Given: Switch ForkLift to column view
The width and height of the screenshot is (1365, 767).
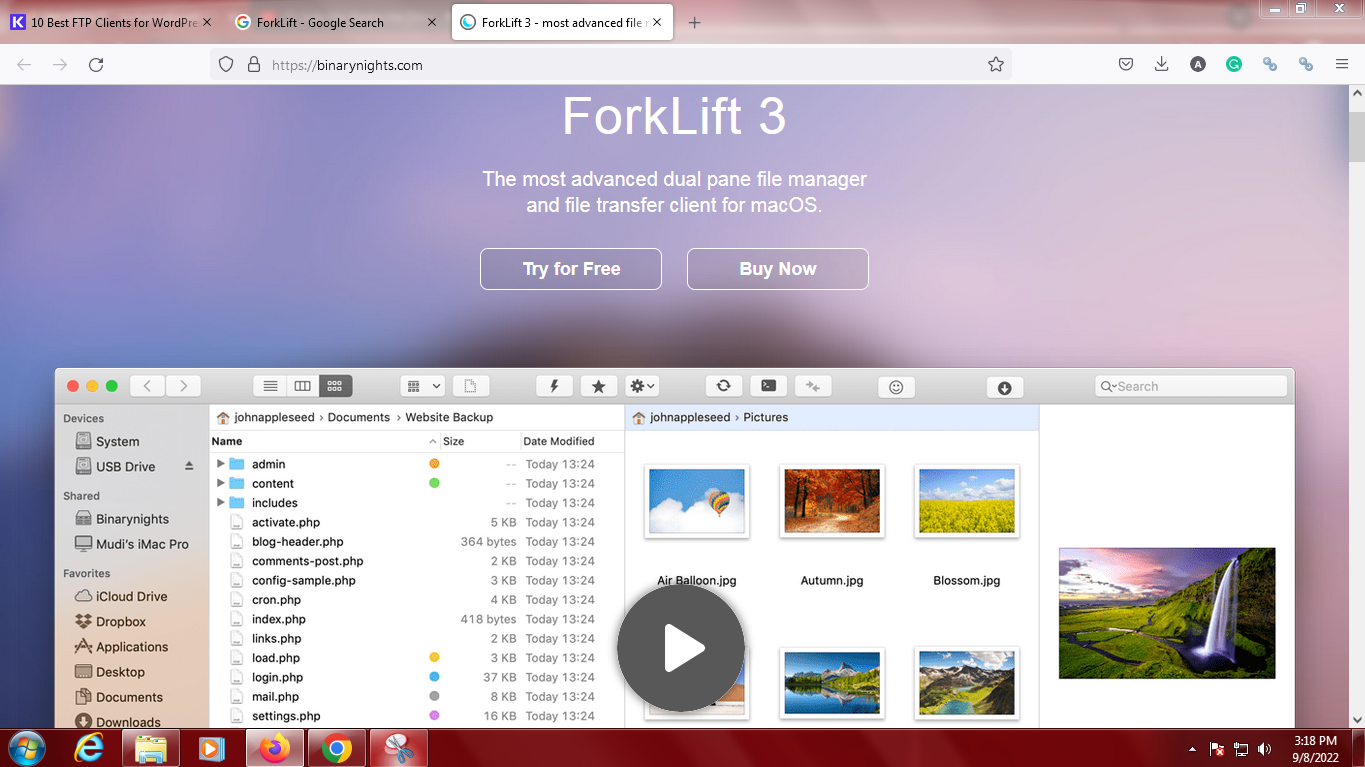Looking at the screenshot, I should (303, 386).
